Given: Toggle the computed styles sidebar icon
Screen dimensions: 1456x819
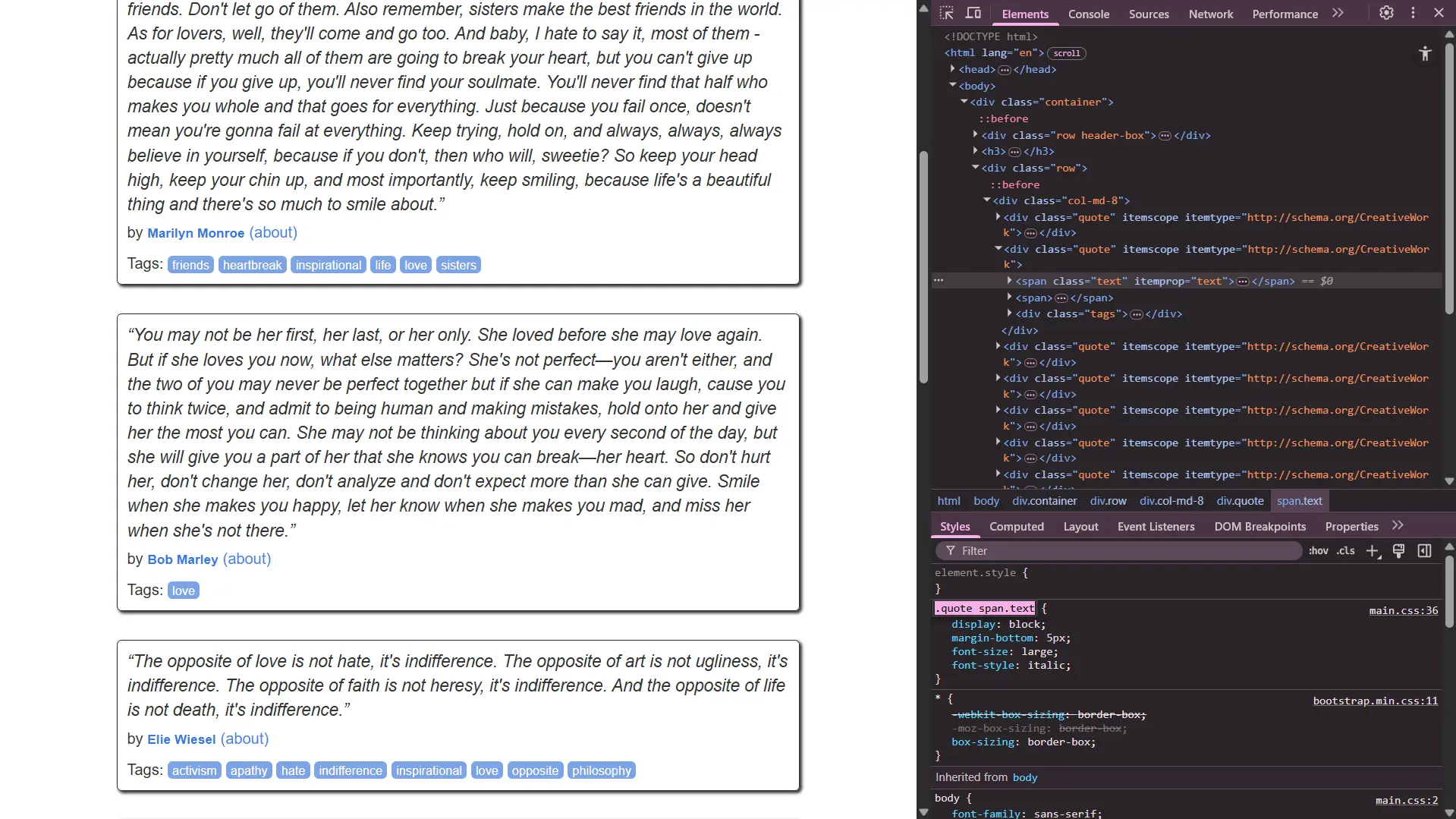Looking at the screenshot, I should 1424,551.
